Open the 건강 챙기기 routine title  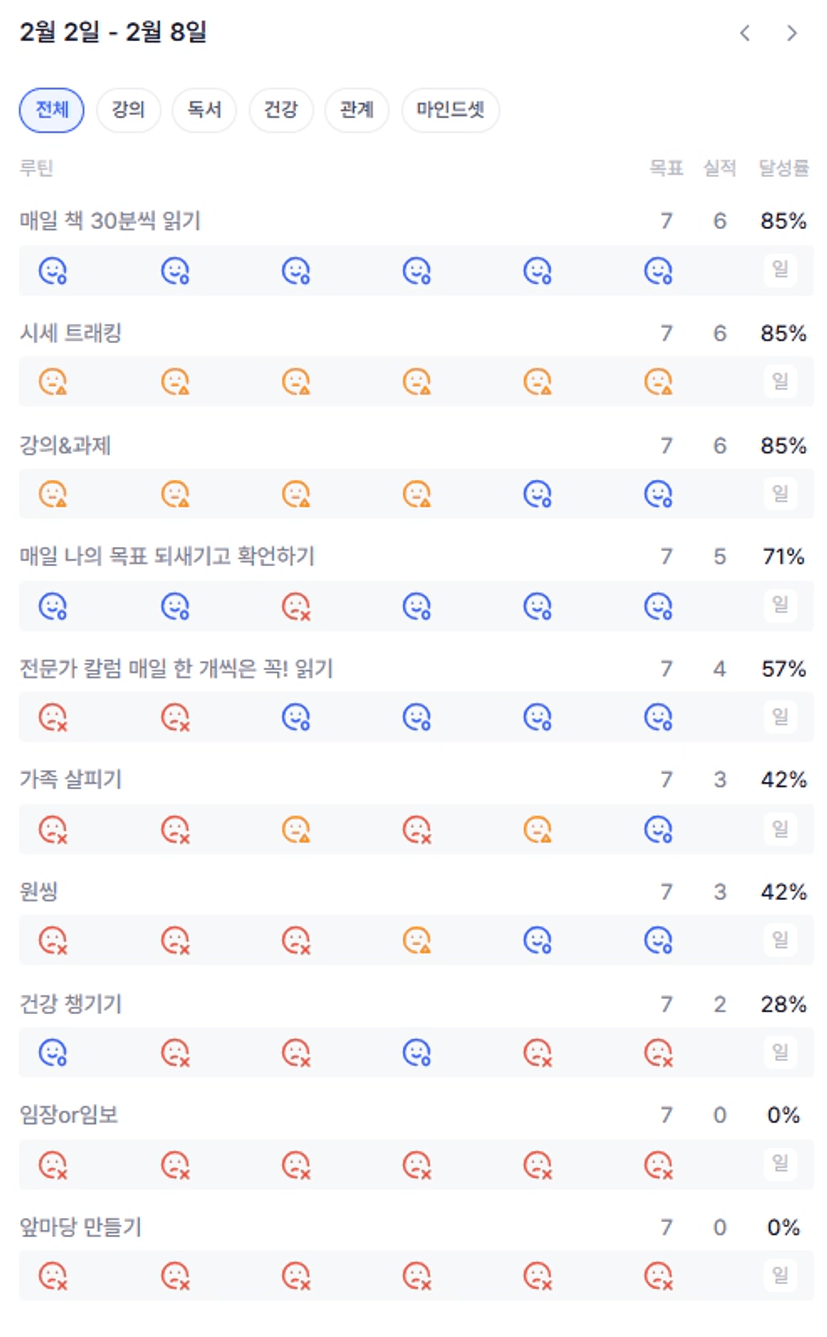click(x=71, y=1003)
